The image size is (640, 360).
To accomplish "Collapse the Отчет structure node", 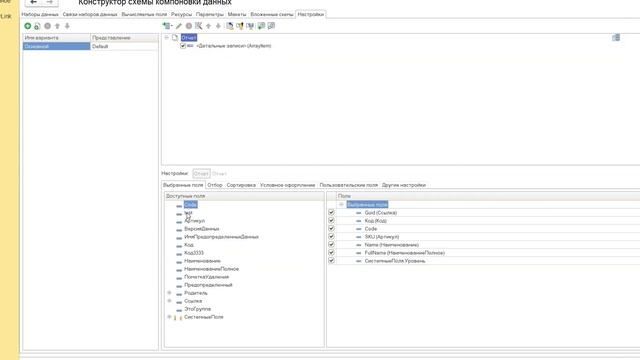I will coord(167,38).
